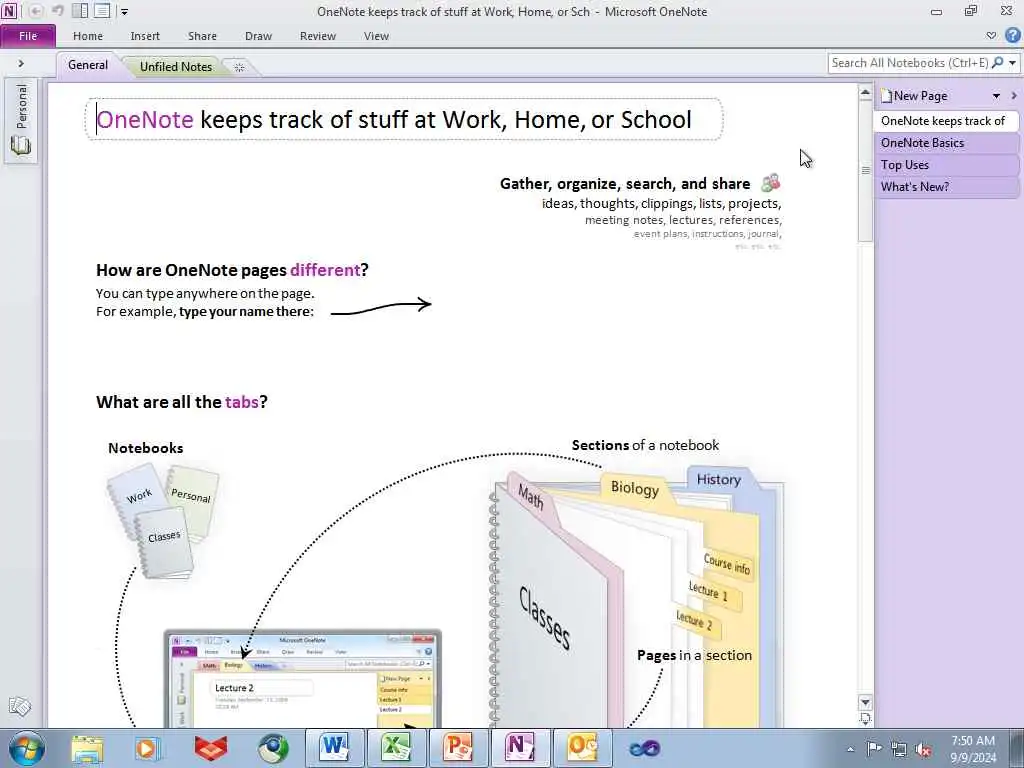This screenshot has height=768, width=1024.
Task: Open the Top Uses page
Action: click(944, 165)
